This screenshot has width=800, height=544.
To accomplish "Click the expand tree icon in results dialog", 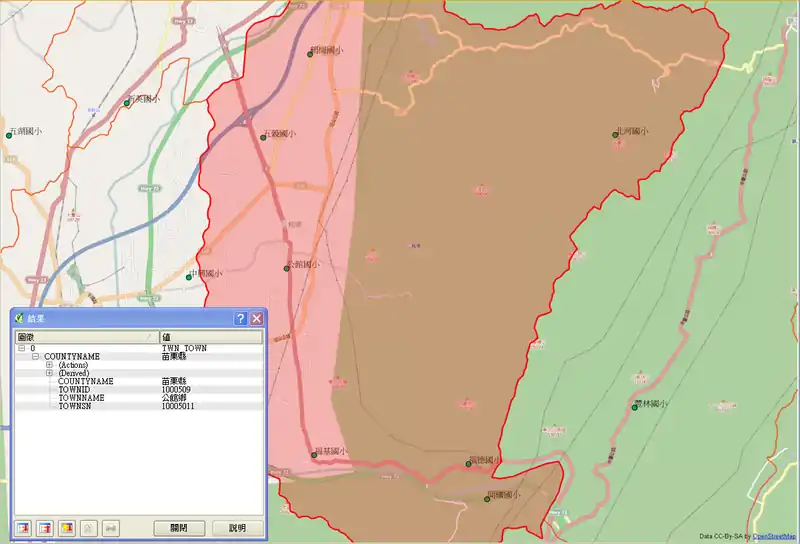I will pos(23,527).
